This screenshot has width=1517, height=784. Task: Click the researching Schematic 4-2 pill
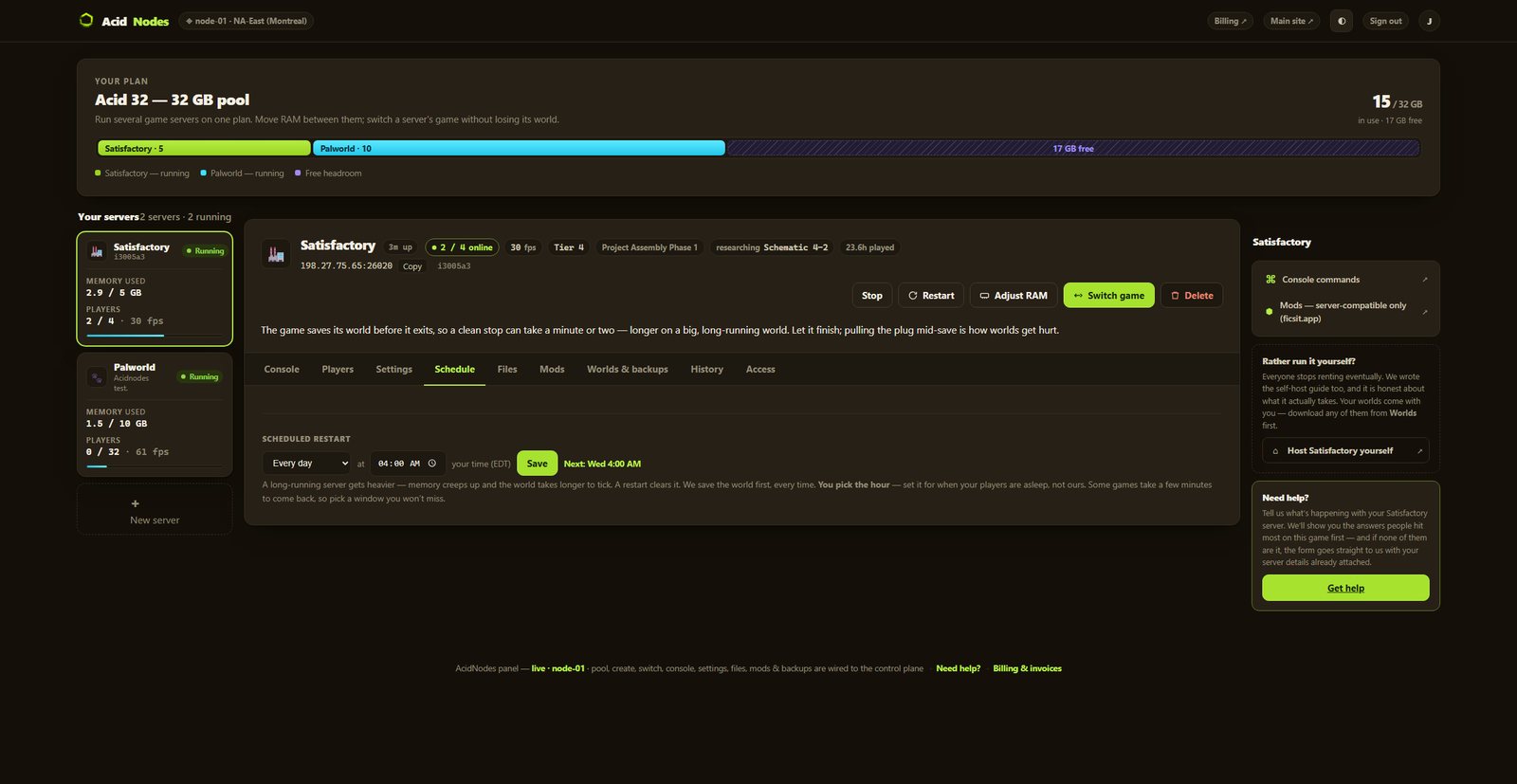(x=772, y=247)
